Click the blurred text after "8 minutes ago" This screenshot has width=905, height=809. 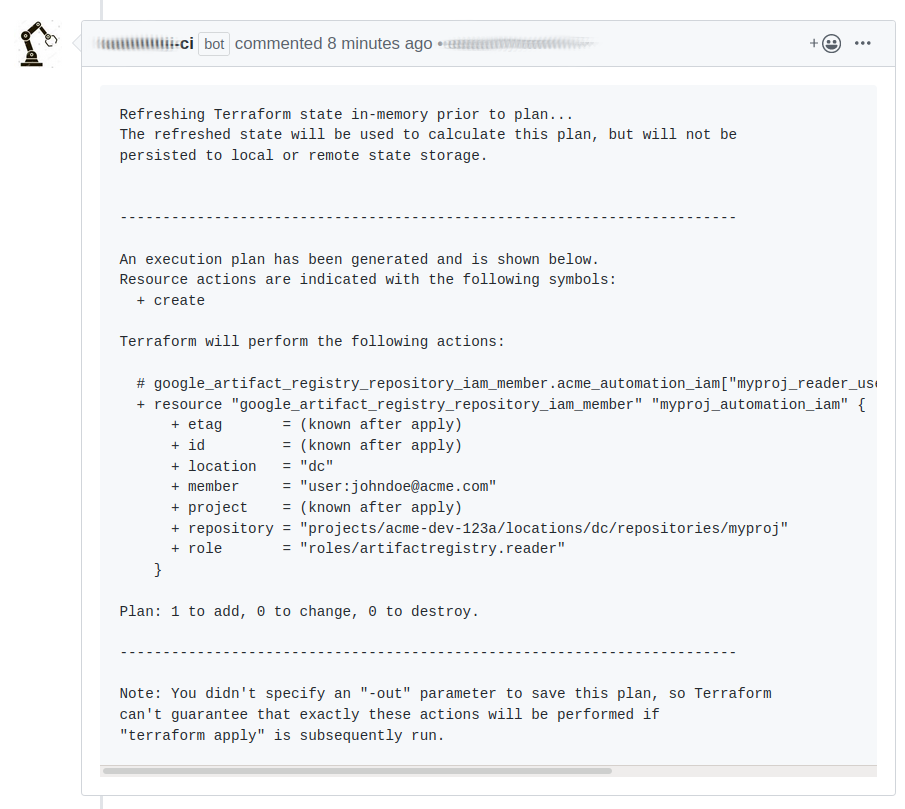pos(519,44)
